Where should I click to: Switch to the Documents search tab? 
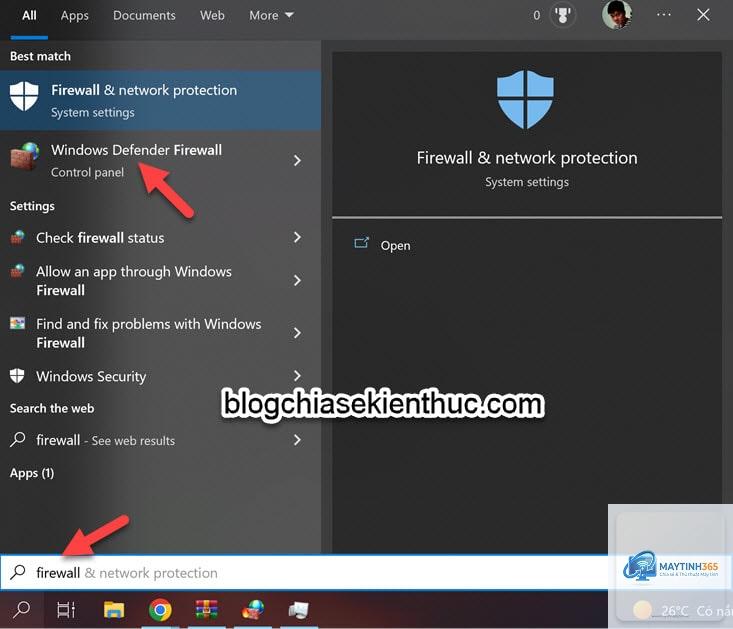point(144,15)
